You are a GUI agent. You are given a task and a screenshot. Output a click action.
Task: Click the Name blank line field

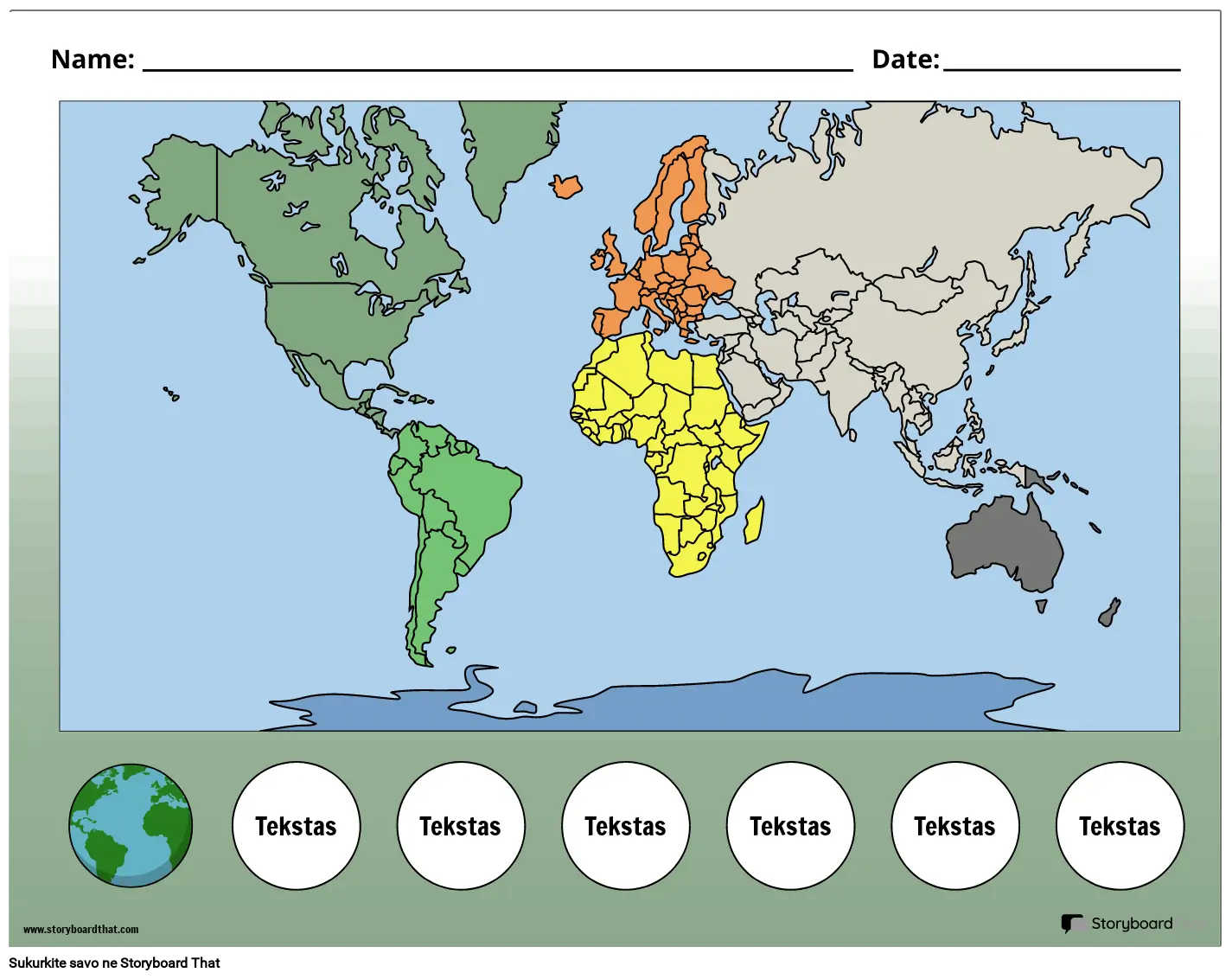tap(497, 61)
